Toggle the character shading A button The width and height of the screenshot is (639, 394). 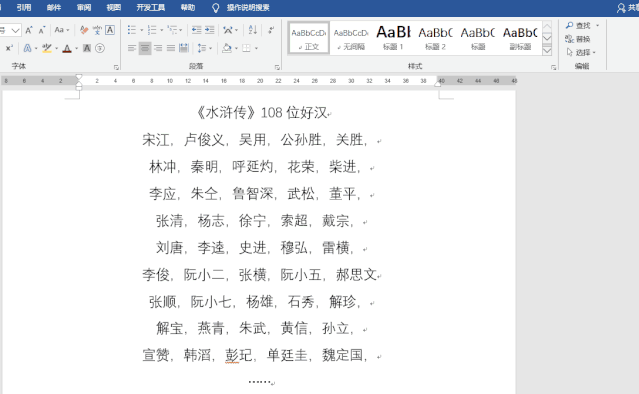(x=87, y=48)
